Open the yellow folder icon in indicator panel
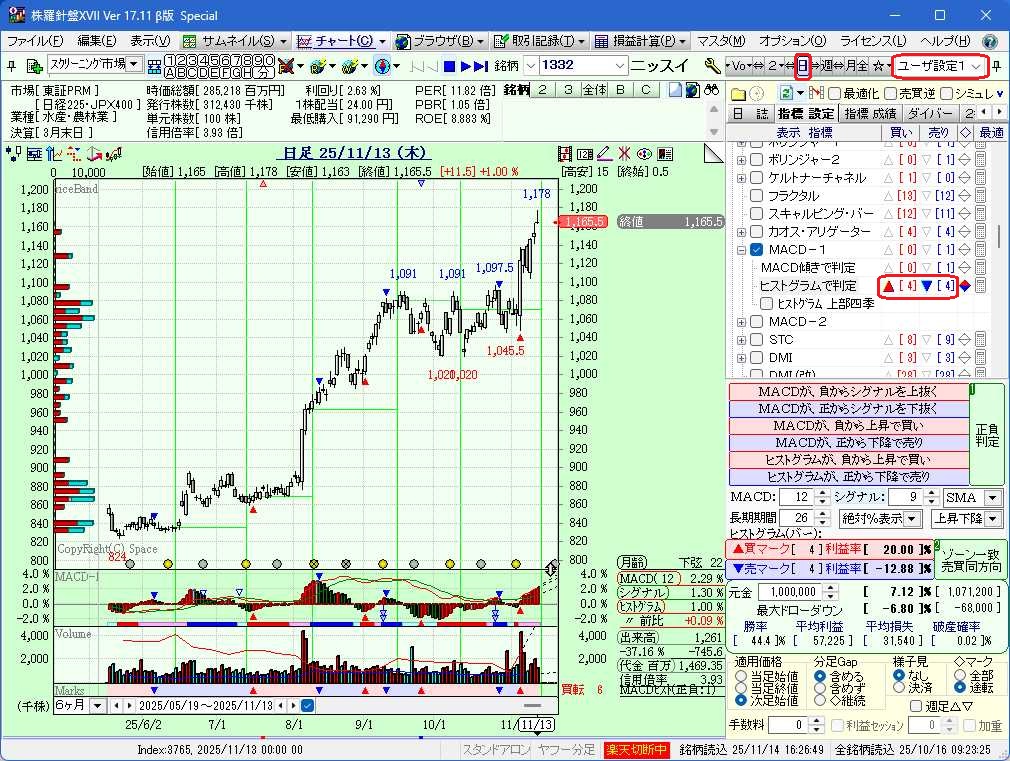1010x761 pixels. (738, 93)
